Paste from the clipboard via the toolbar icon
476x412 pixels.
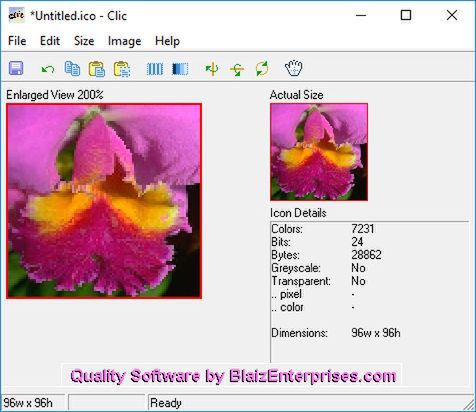[x=97, y=69]
